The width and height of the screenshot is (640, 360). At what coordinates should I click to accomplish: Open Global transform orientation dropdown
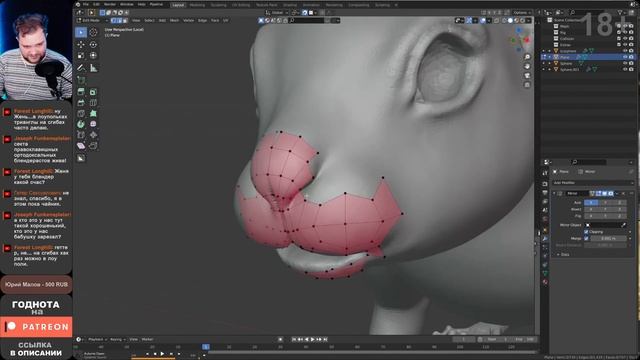[277, 13]
